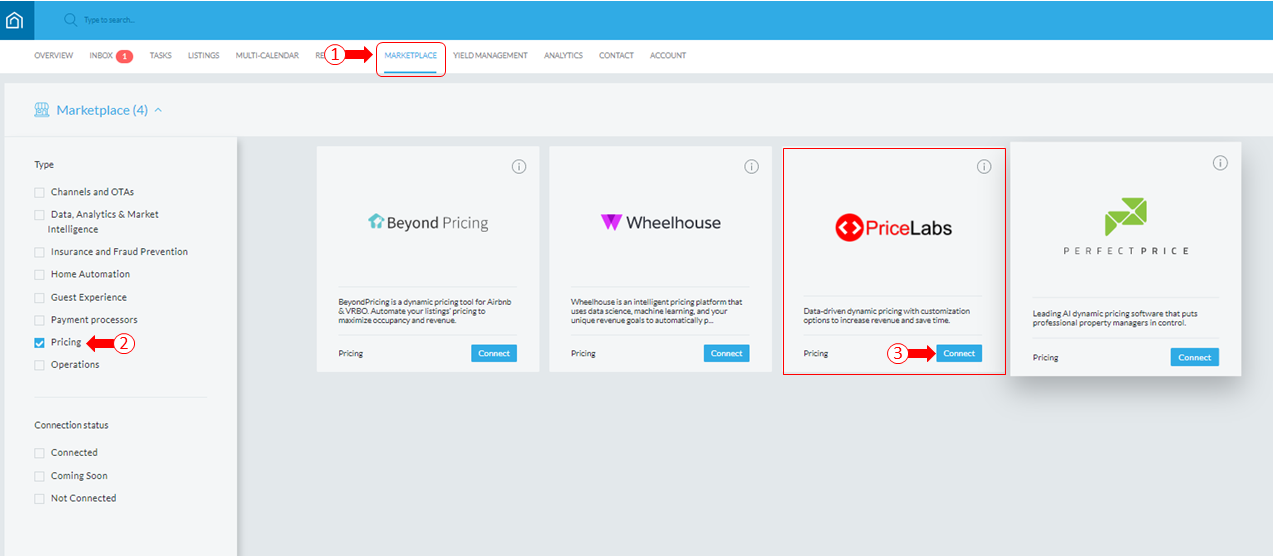Click the Type to search field
This screenshot has width=1273, height=556.
pos(110,20)
